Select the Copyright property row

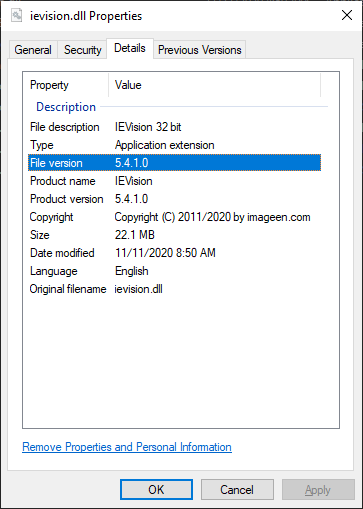tap(174, 217)
